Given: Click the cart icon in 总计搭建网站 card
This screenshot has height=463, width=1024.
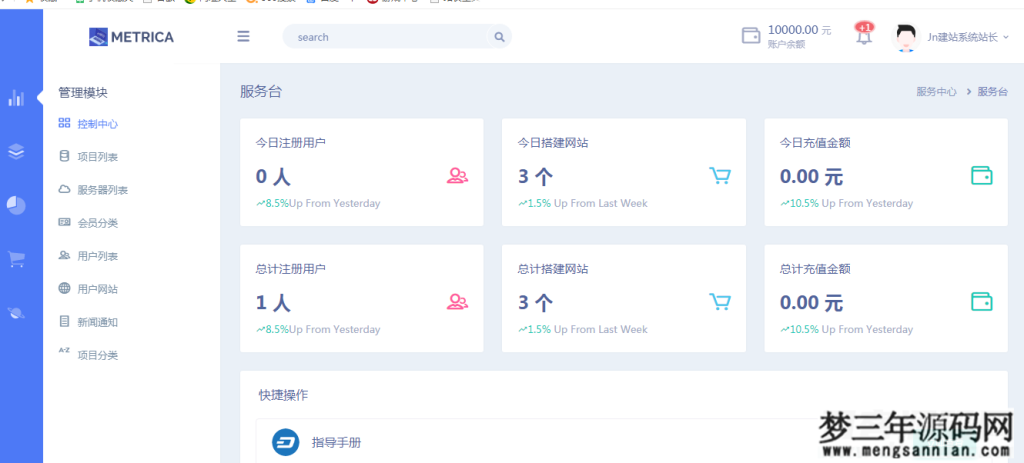Looking at the screenshot, I should tap(720, 302).
